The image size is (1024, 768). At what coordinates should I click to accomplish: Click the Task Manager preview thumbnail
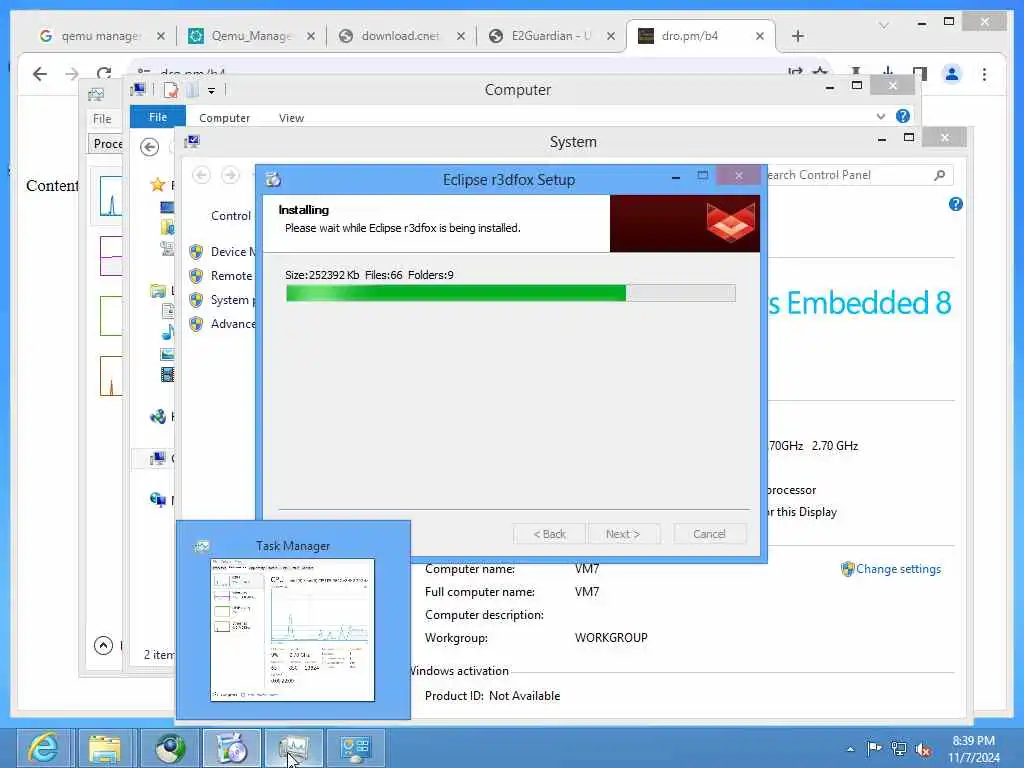coord(293,630)
